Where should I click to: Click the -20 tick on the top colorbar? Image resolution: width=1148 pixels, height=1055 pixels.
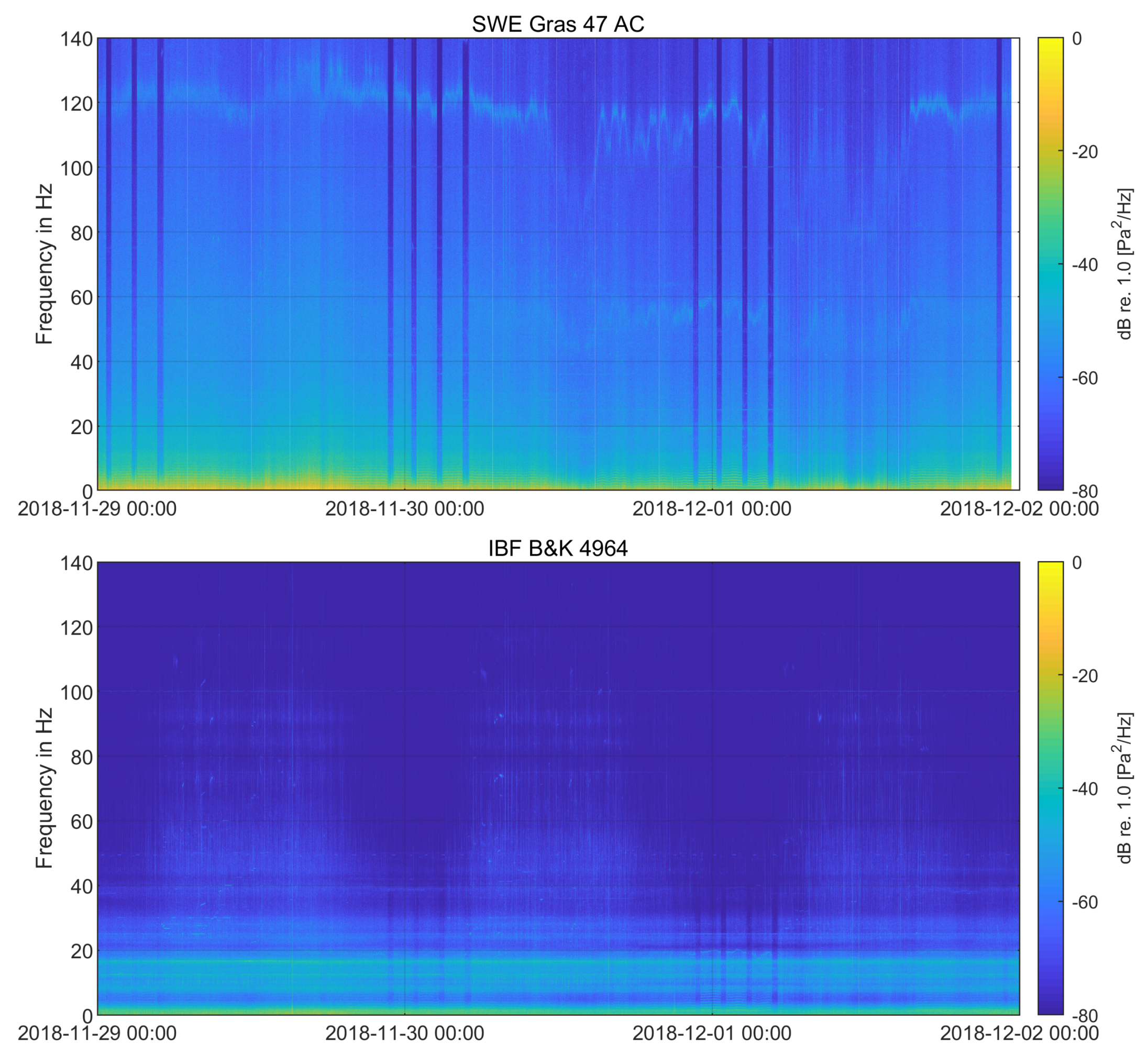pyautogui.click(x=1084, y=151)
